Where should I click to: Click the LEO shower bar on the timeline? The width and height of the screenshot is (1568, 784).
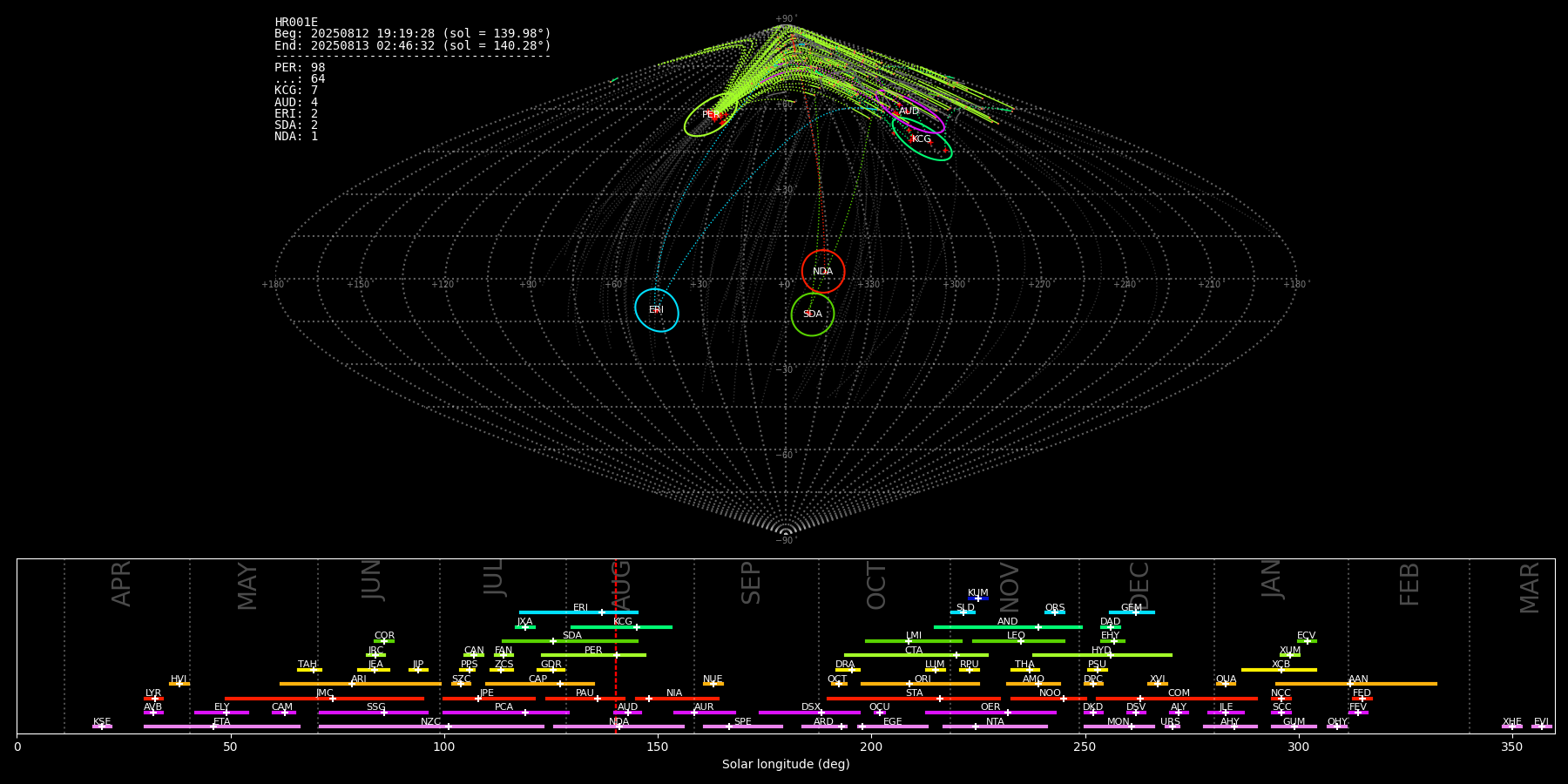(1018, 641)
